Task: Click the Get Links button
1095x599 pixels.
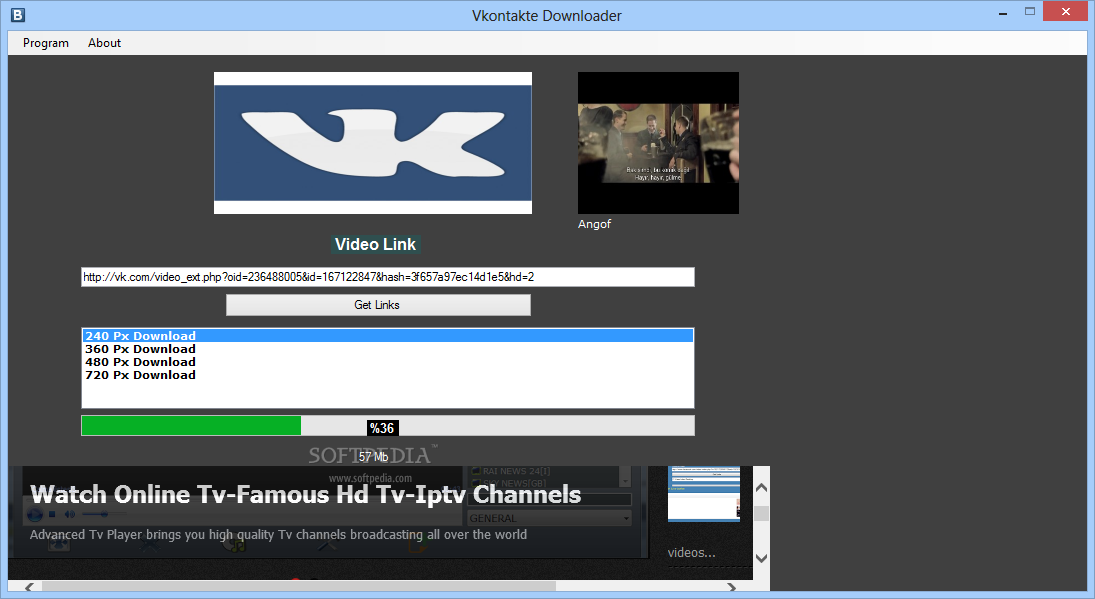Action: tap(378, 304)
